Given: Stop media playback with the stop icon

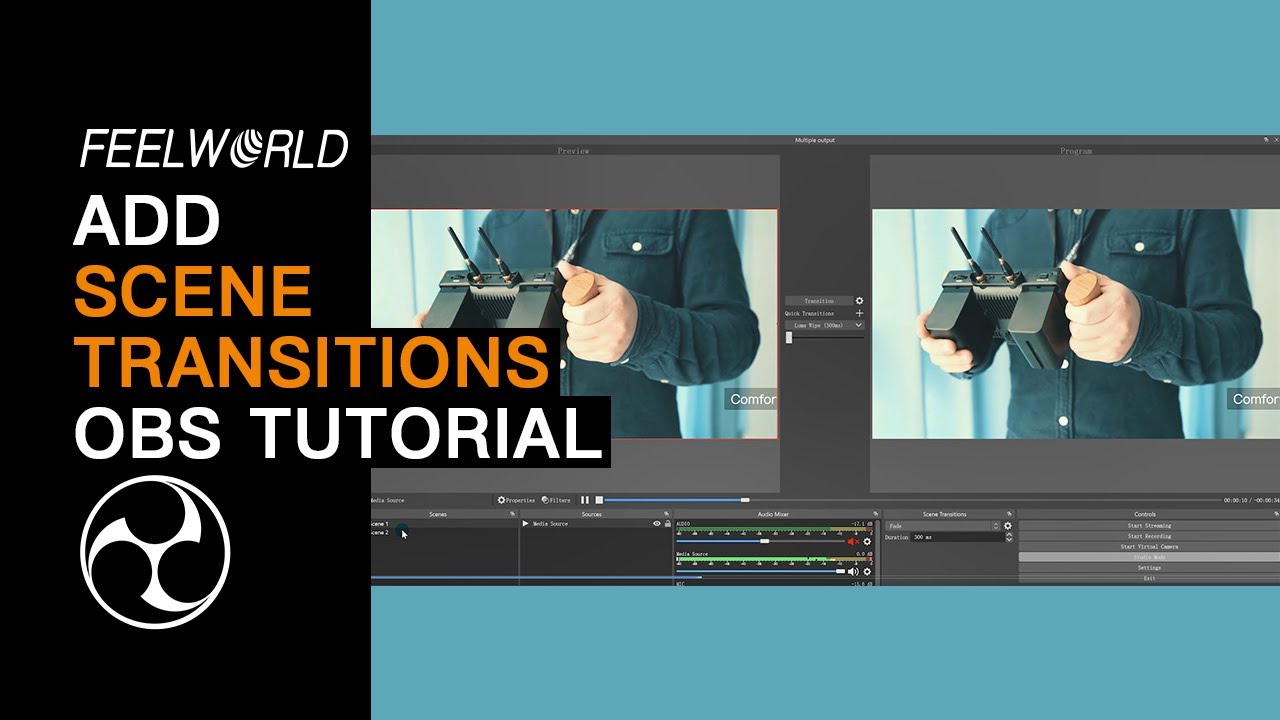Looking at the screenshot, I should [599, 500].
